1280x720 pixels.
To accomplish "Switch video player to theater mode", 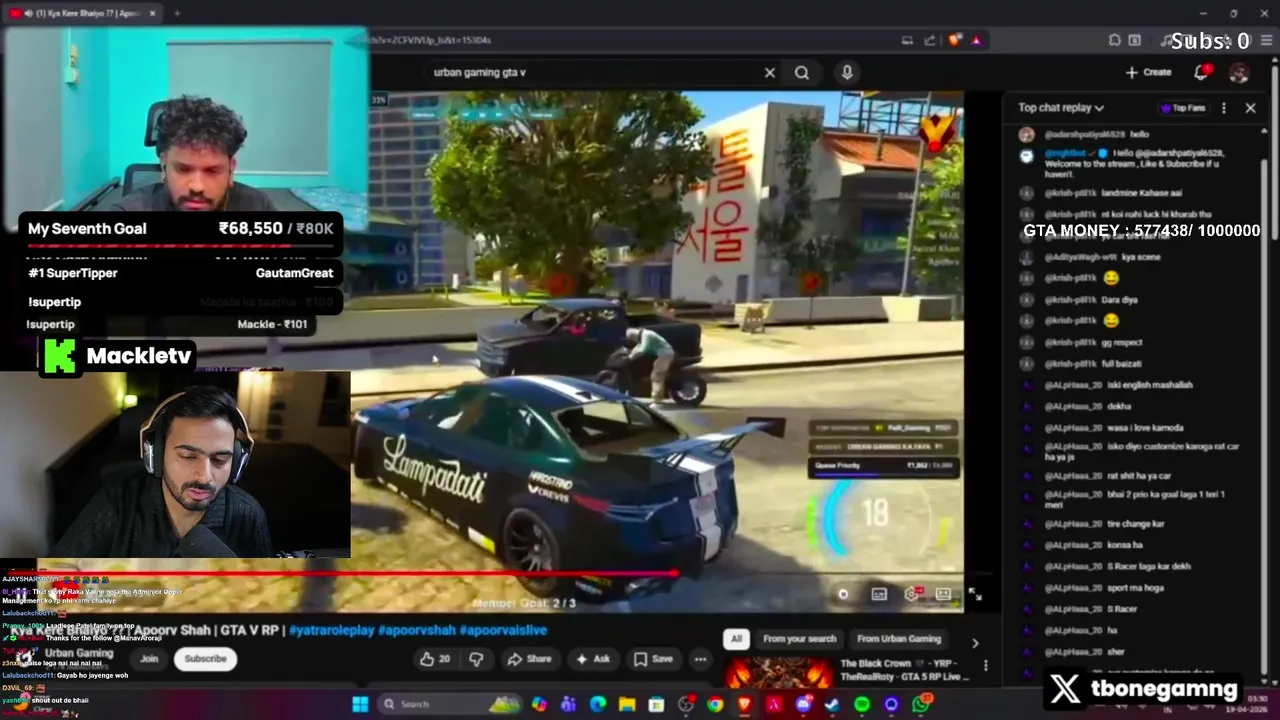I will pos(943,594).
